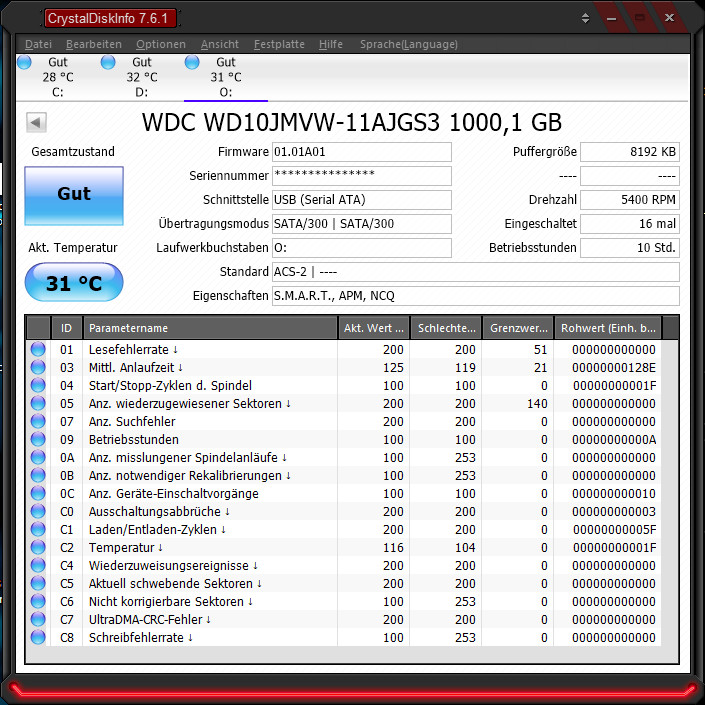The image size is (705, 705).
Task: Click raw value 00000000005F
Action: click(x=614, y=530)
